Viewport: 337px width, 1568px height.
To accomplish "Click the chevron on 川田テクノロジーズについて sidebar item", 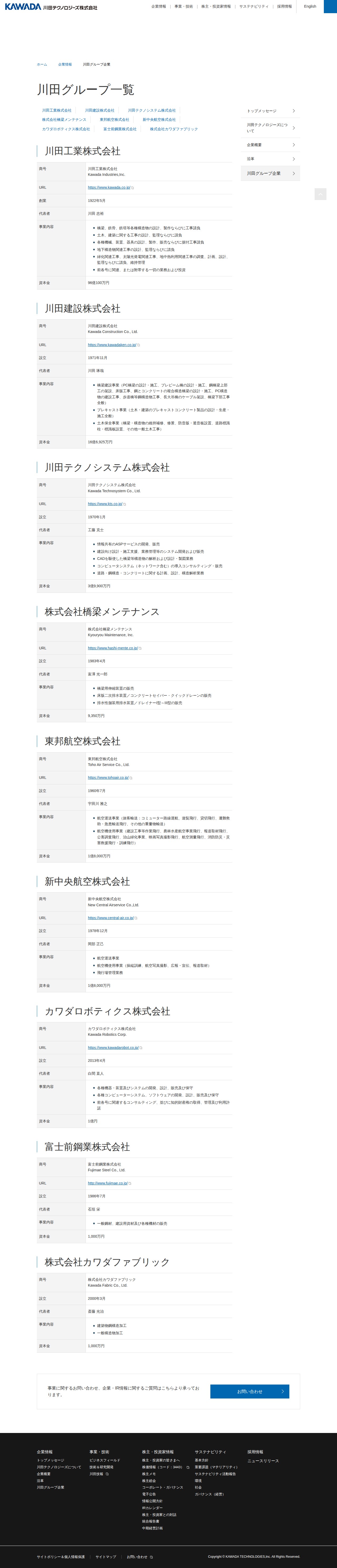I will 294,128.
